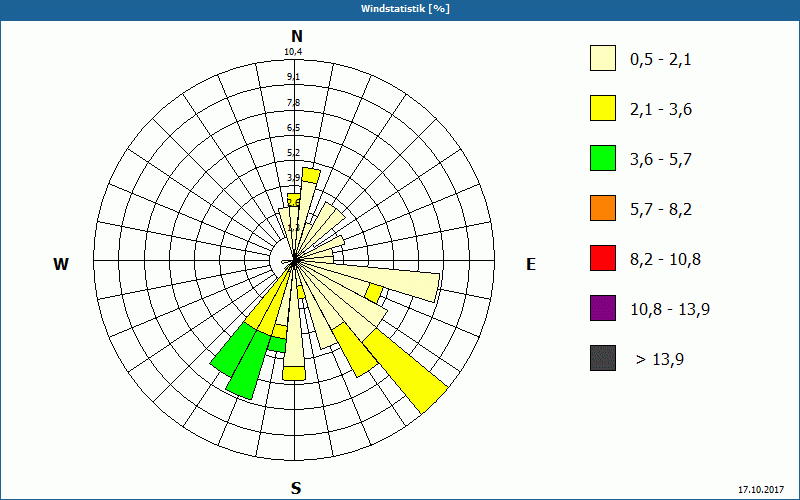Image resolution: width=800 pixels, height=500 pixels.
Task: Click the '6,5' radial axis value
Action: coord(293,128)
